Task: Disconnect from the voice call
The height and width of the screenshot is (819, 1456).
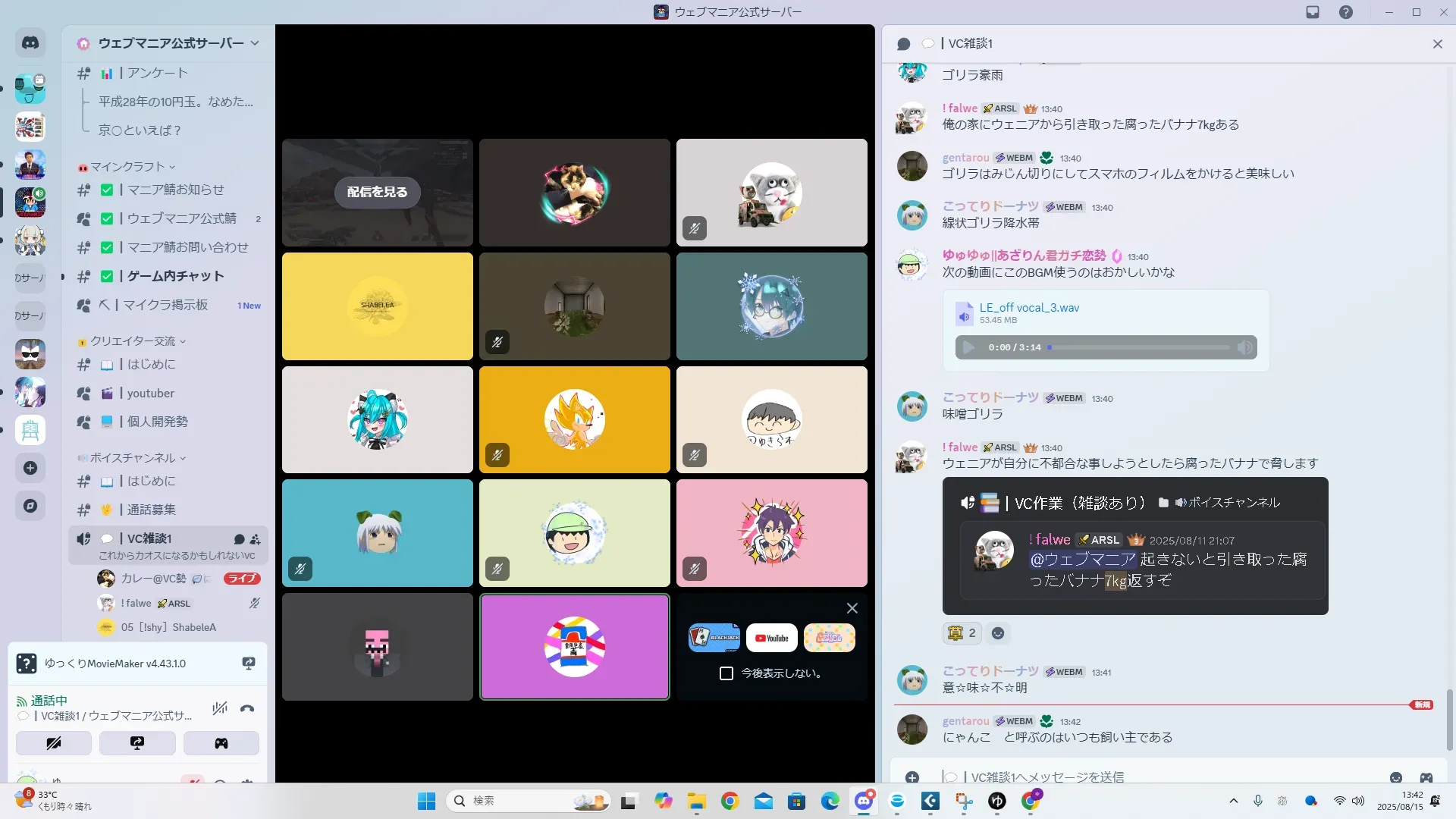Action: tap(247, 709)
